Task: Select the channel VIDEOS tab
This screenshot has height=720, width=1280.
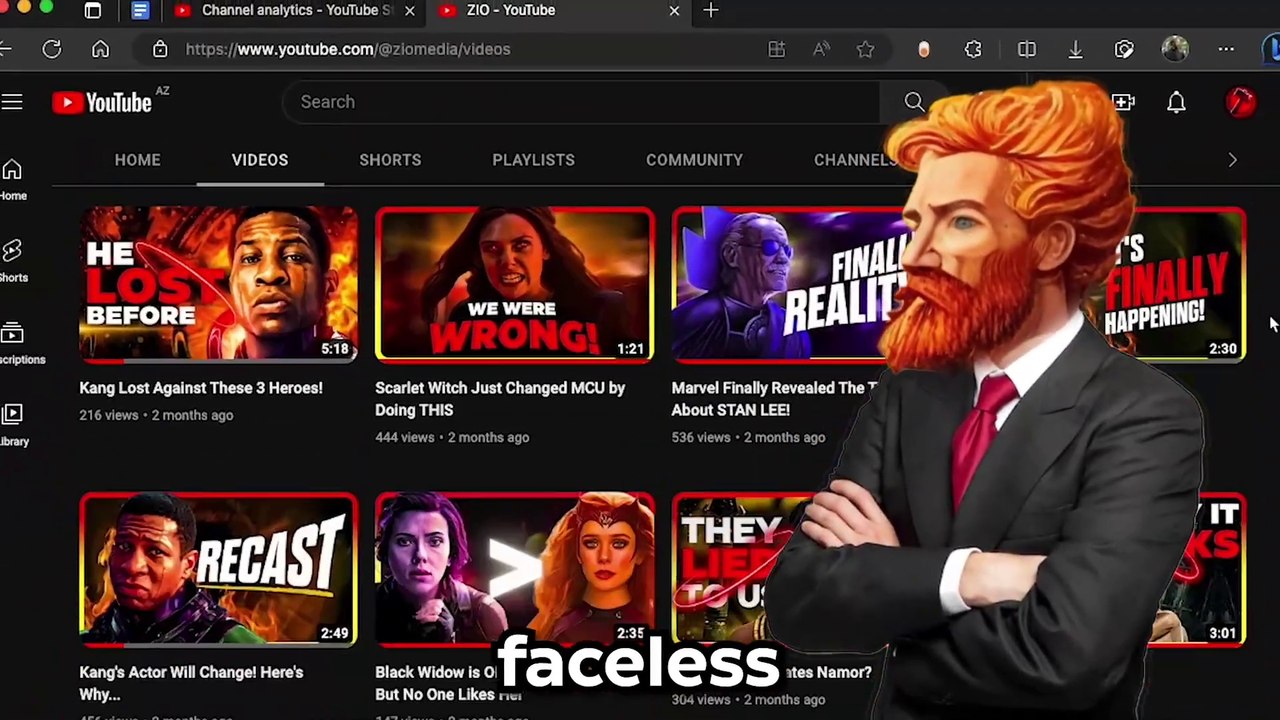Action: (260, 160)
